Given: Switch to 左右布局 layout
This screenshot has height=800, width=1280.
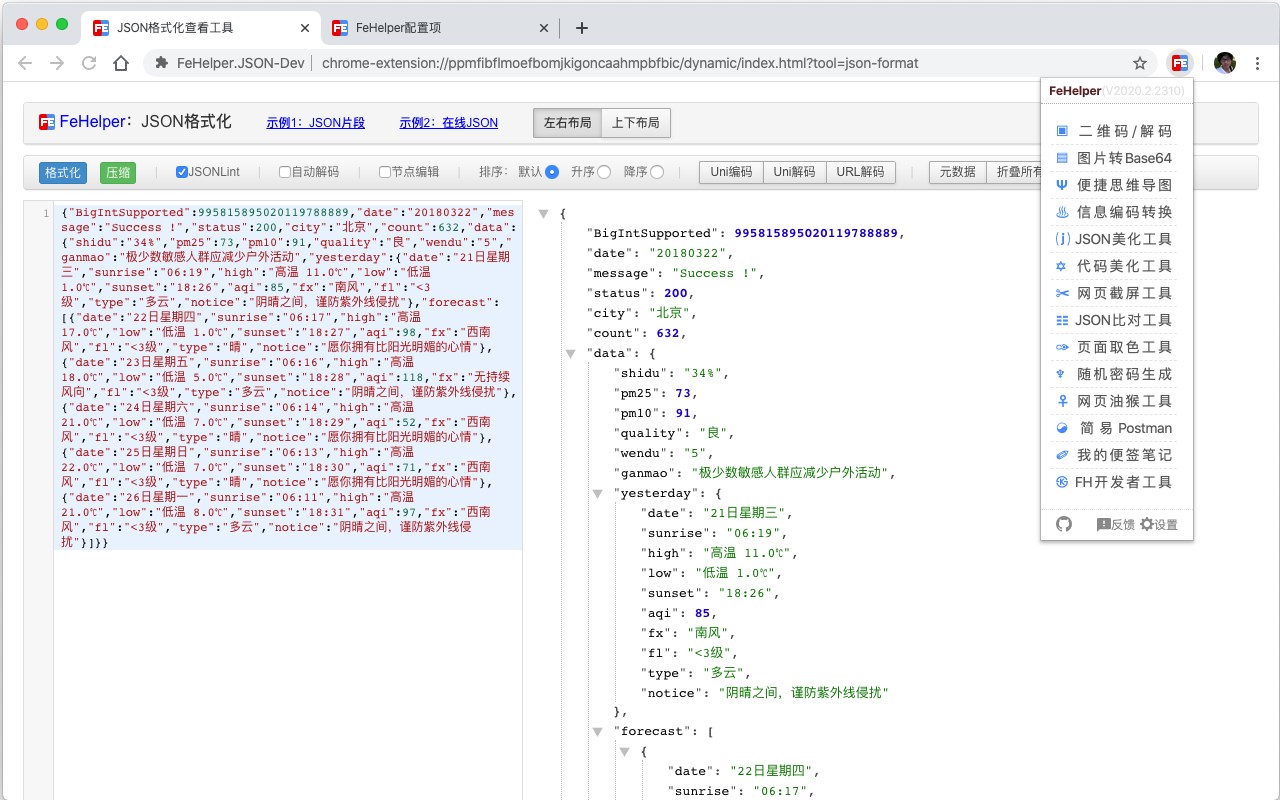Looking at the screenshot, I should tap(568, 123).
